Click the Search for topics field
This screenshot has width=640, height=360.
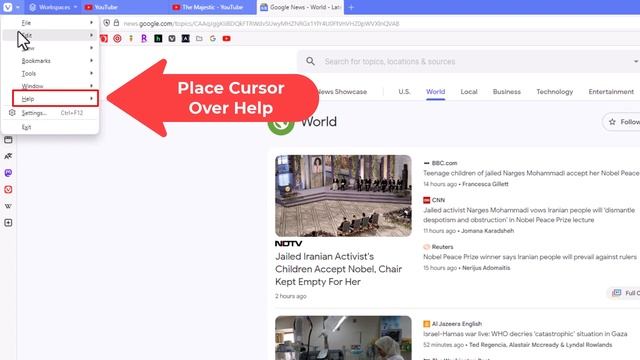click(390, 62)
